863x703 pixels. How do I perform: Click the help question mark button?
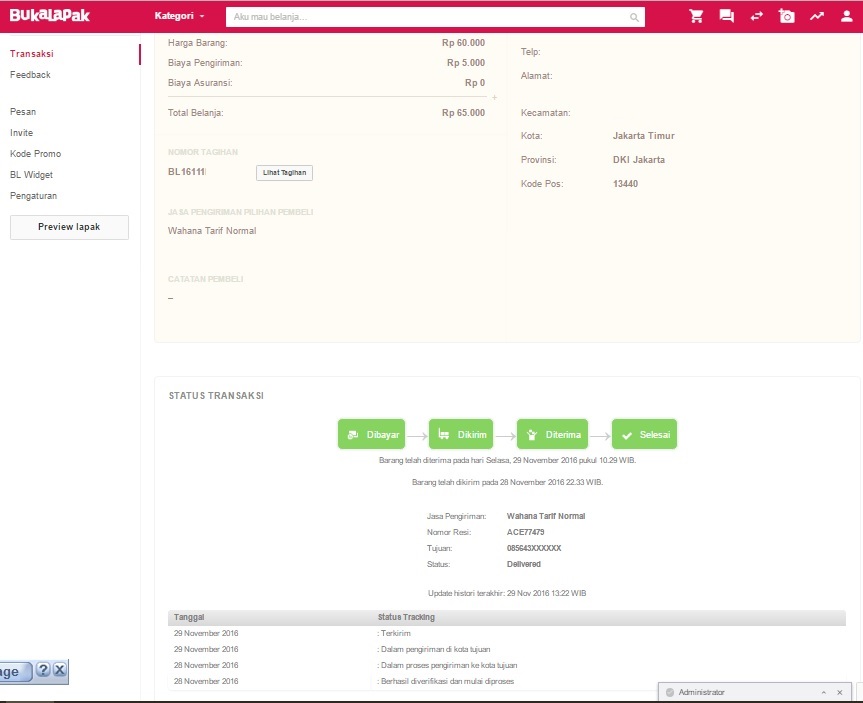point(43,671)
